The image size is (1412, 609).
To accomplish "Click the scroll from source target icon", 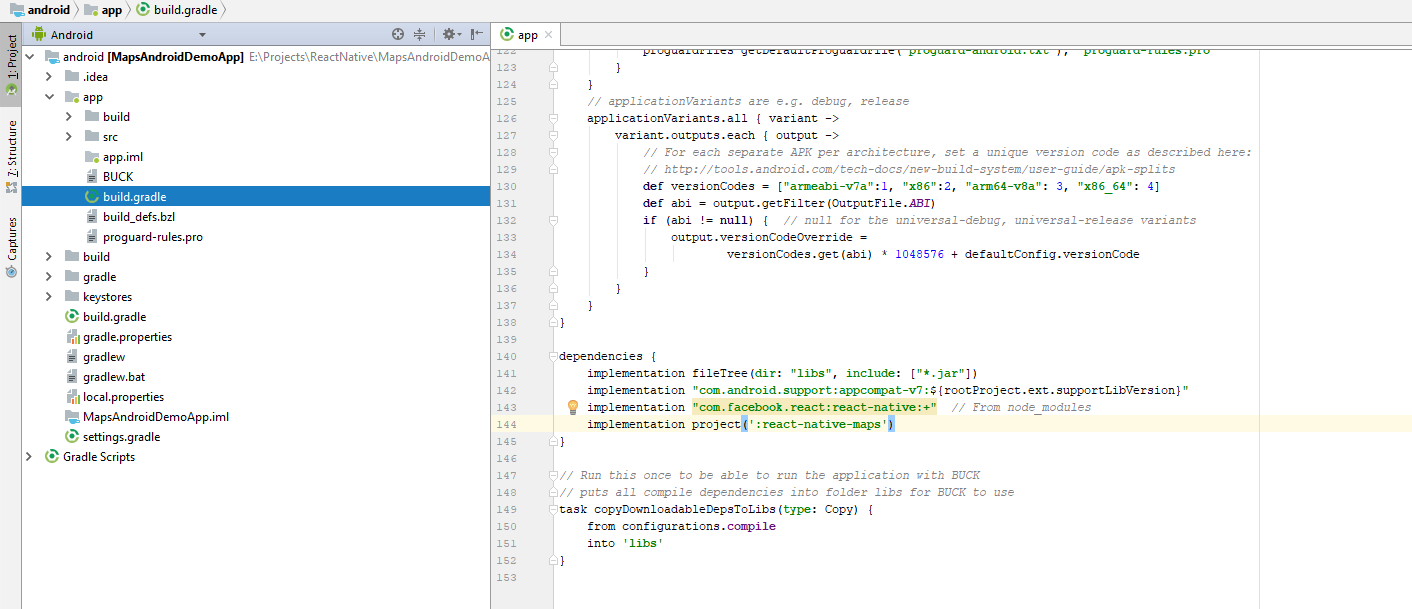I will pos(398,34).
